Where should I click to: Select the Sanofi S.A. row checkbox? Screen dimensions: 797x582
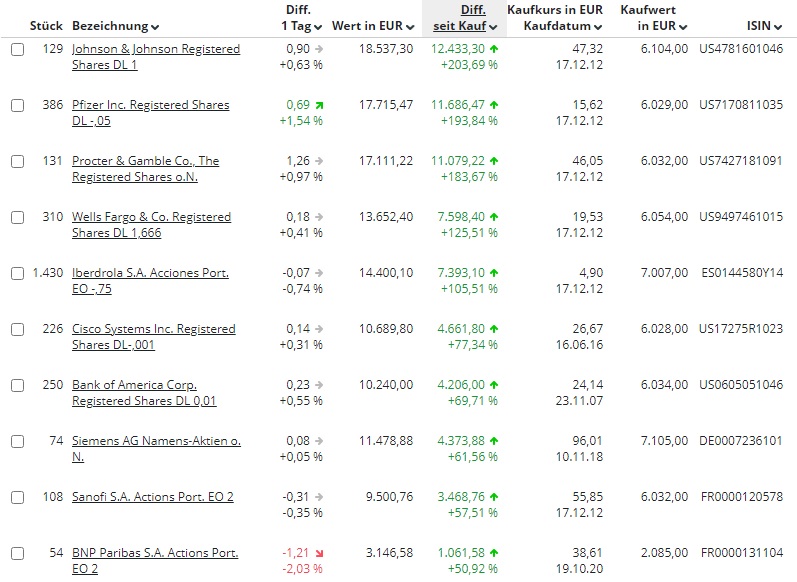click(x=18, y=497)
